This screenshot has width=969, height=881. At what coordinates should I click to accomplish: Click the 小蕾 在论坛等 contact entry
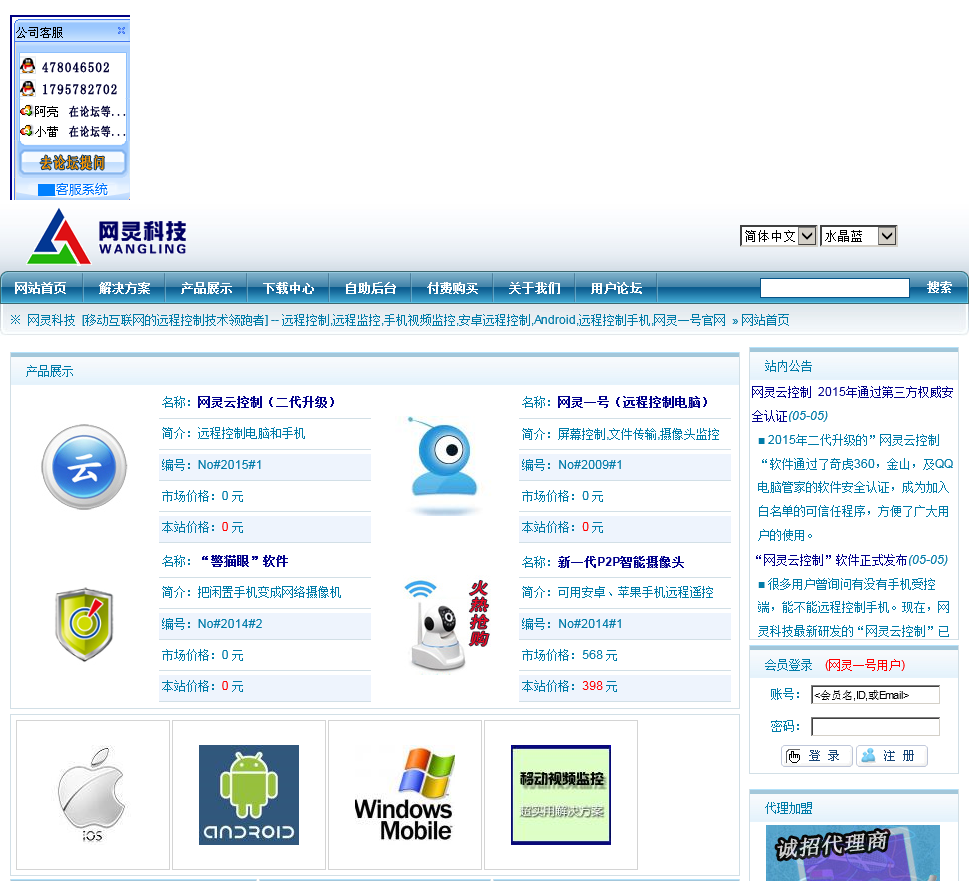(74, 132)
